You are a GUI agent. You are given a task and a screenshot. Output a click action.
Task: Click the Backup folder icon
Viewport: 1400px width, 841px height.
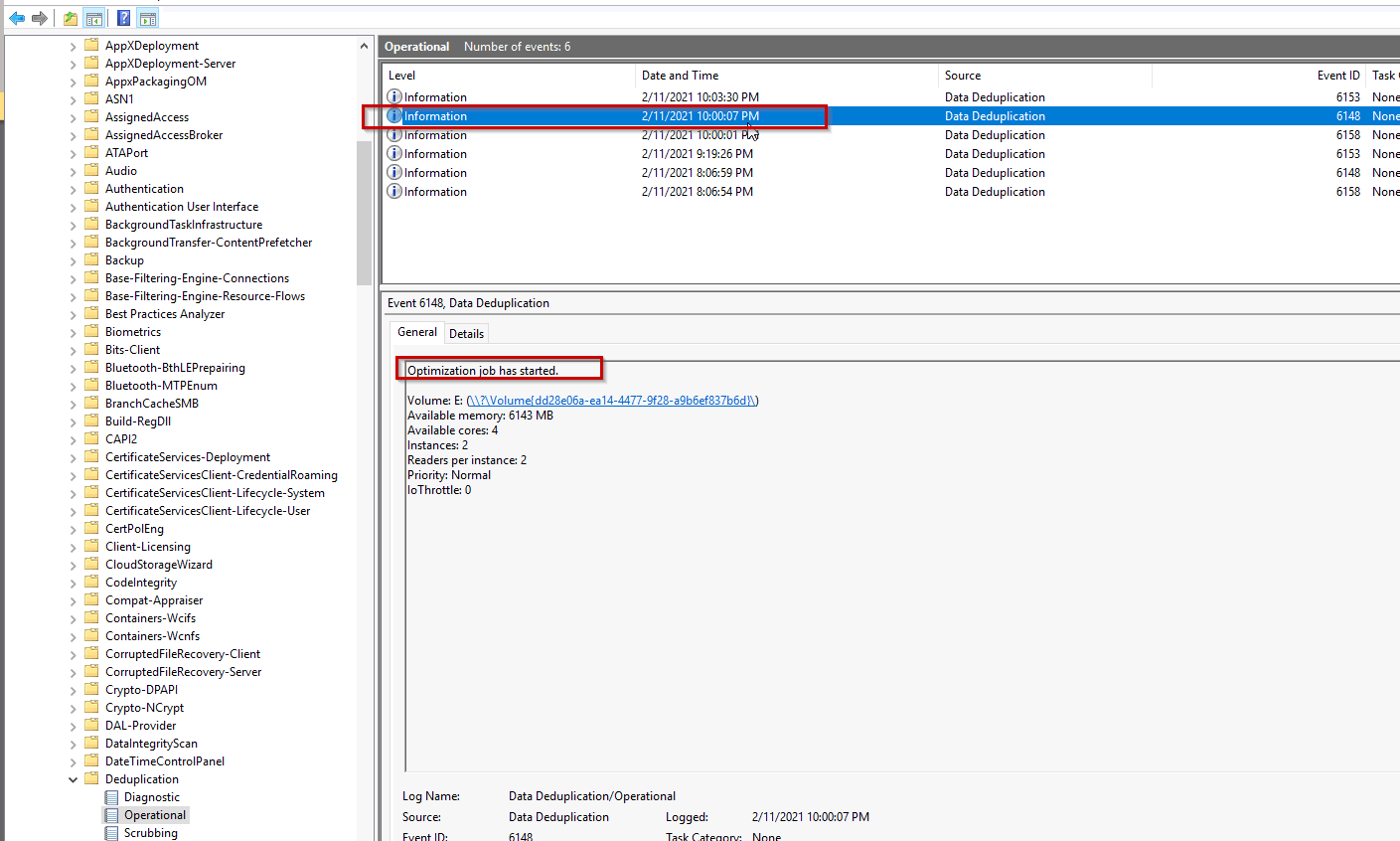[91, 260]
